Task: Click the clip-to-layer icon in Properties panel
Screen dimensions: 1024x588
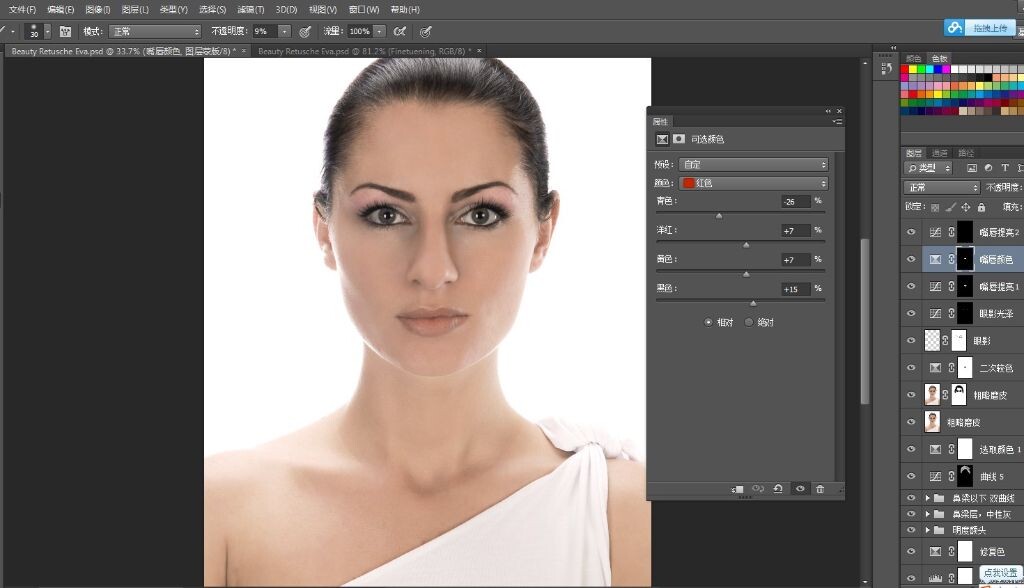Action: (737, 489)
